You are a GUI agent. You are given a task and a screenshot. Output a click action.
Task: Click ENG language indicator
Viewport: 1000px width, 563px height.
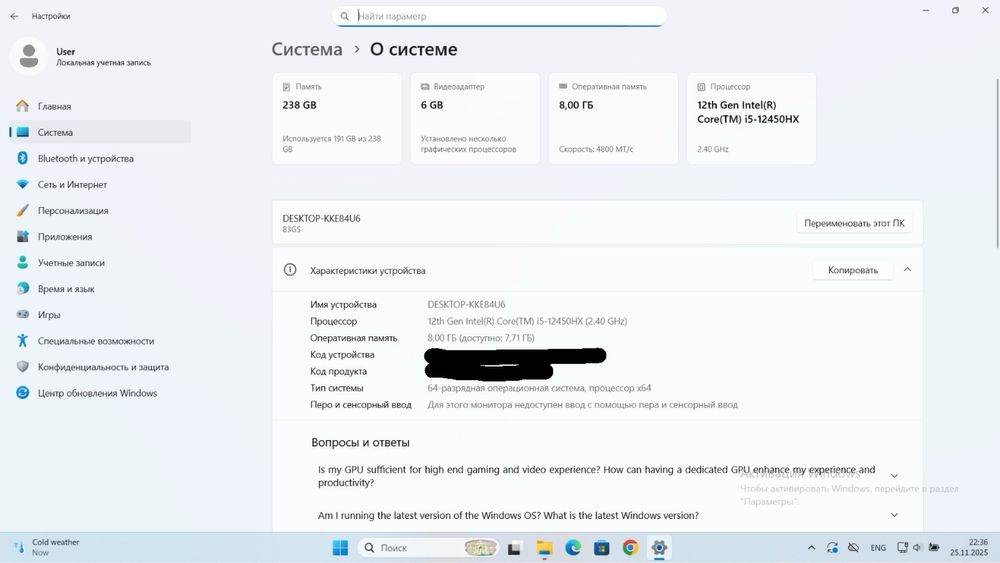[878, 548]
